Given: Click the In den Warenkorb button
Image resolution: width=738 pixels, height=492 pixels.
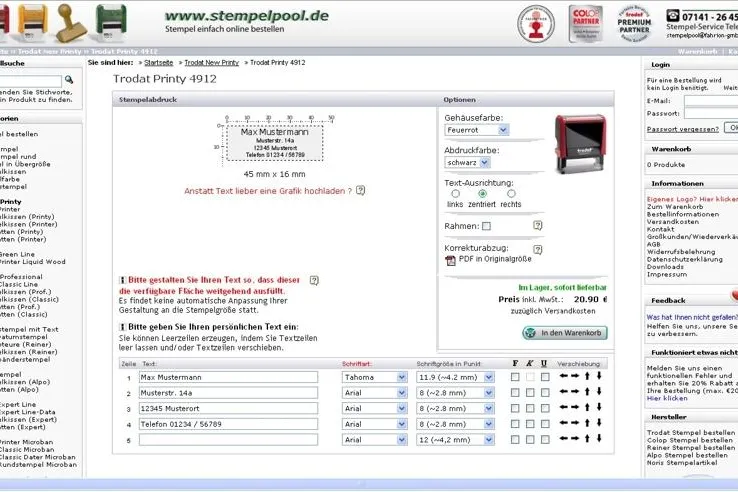Looking at the screenshot, I should tap(565, 333).
